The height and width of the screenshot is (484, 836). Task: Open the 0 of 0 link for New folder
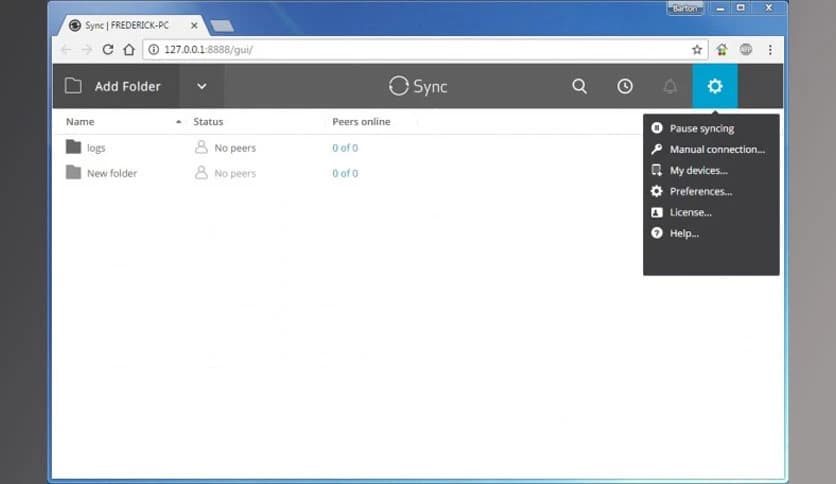(x=345, y=173)
